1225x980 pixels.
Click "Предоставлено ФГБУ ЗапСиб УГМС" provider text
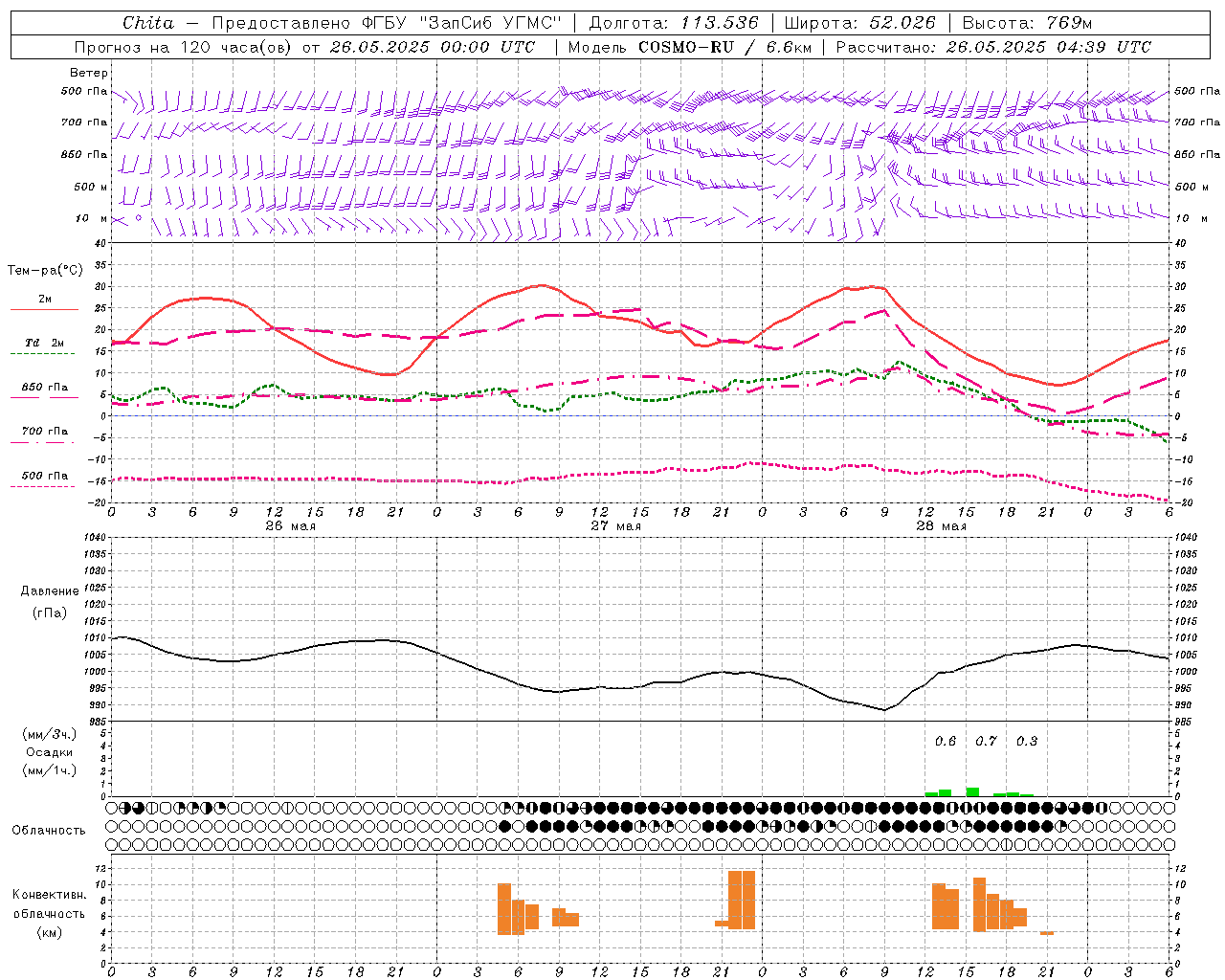[x=386, y=23]
